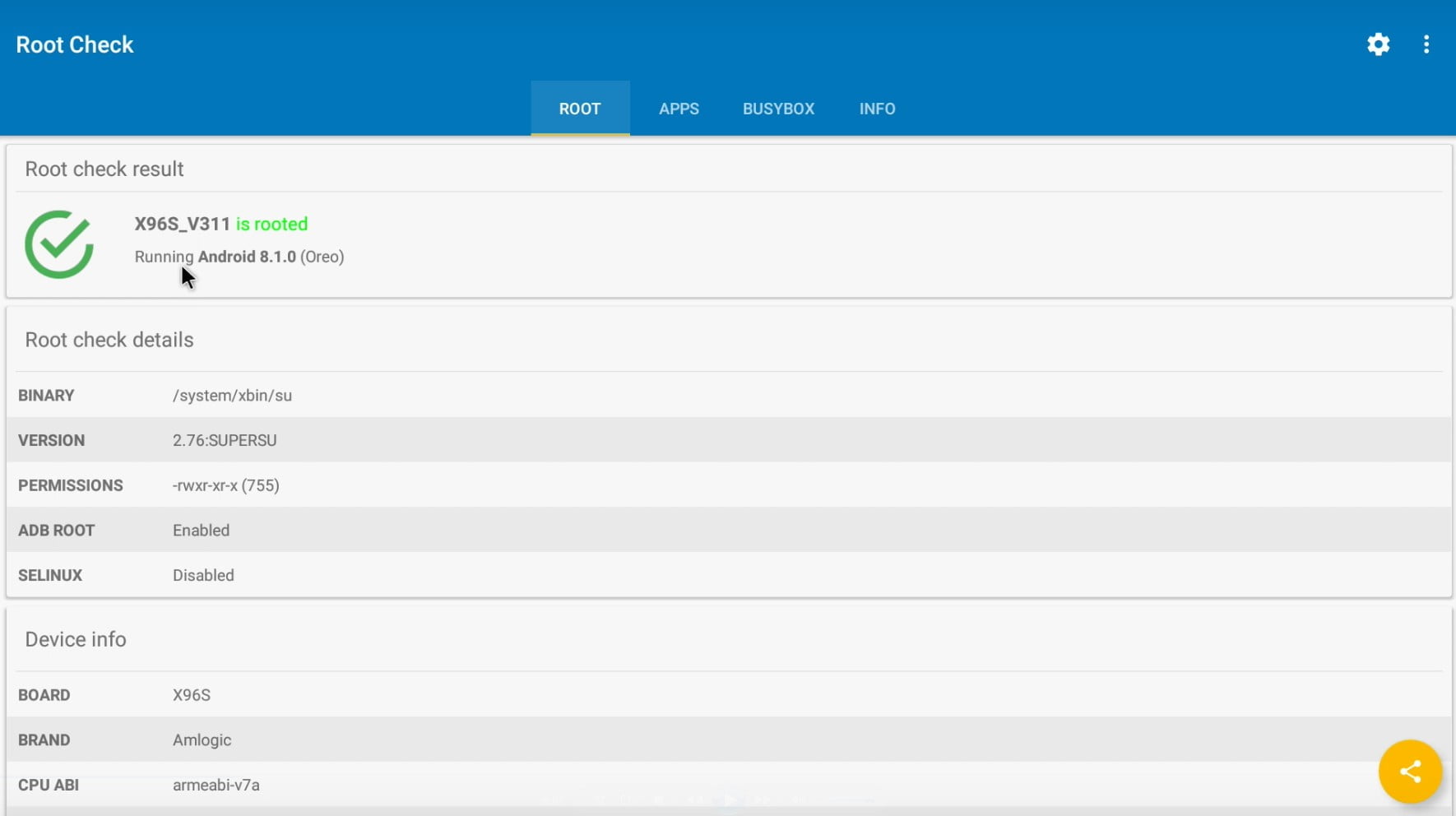The width and height of the screenshot is (1456, 816).
Task: Open the BUSYBOX tab
Action: pyautogui.click(x=778, y=109)
